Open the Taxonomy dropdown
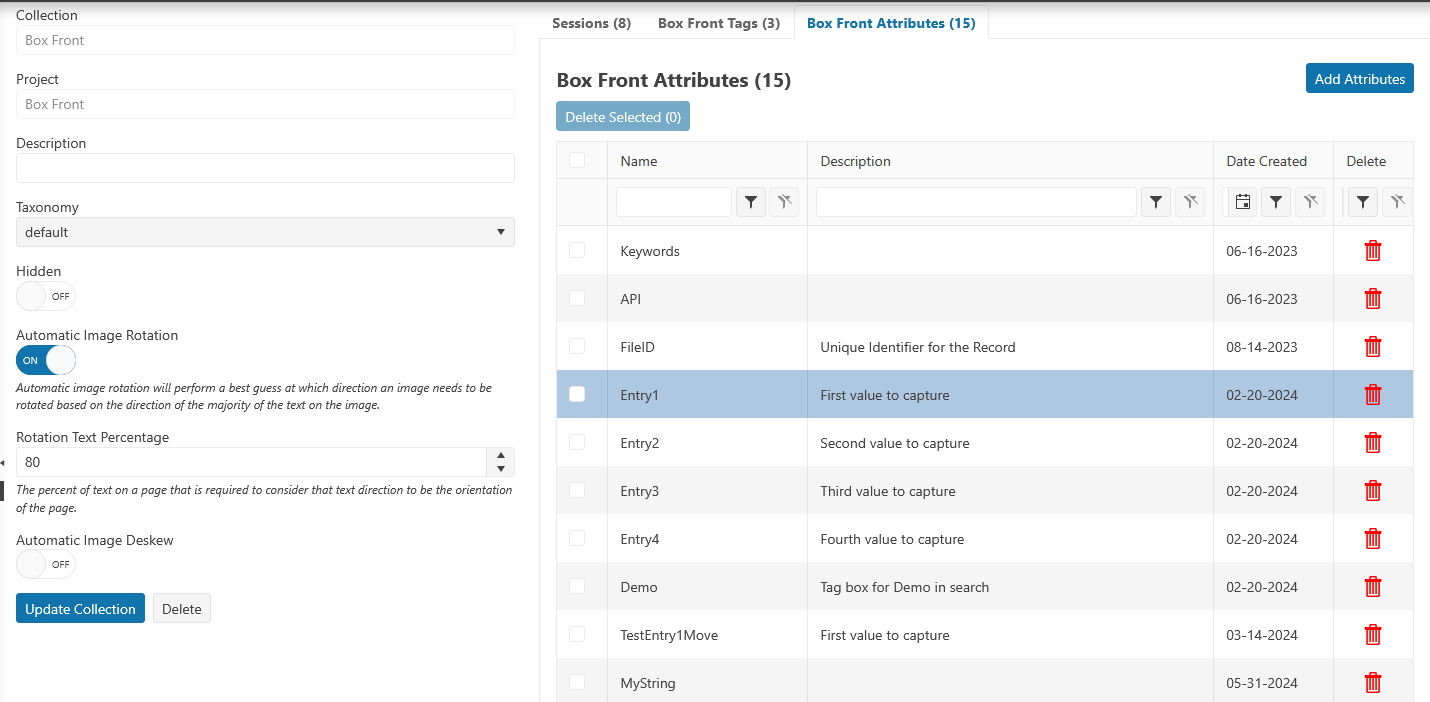The width and height of the screenshot is (1430, 702). [265, 232]
